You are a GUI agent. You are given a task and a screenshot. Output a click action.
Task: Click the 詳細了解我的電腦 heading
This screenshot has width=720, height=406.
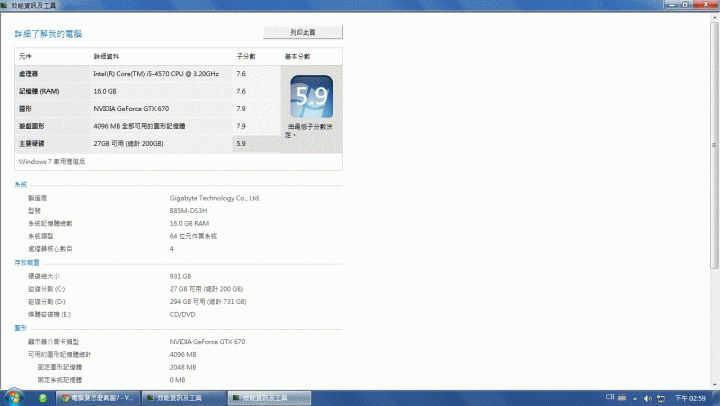[48, 34]
